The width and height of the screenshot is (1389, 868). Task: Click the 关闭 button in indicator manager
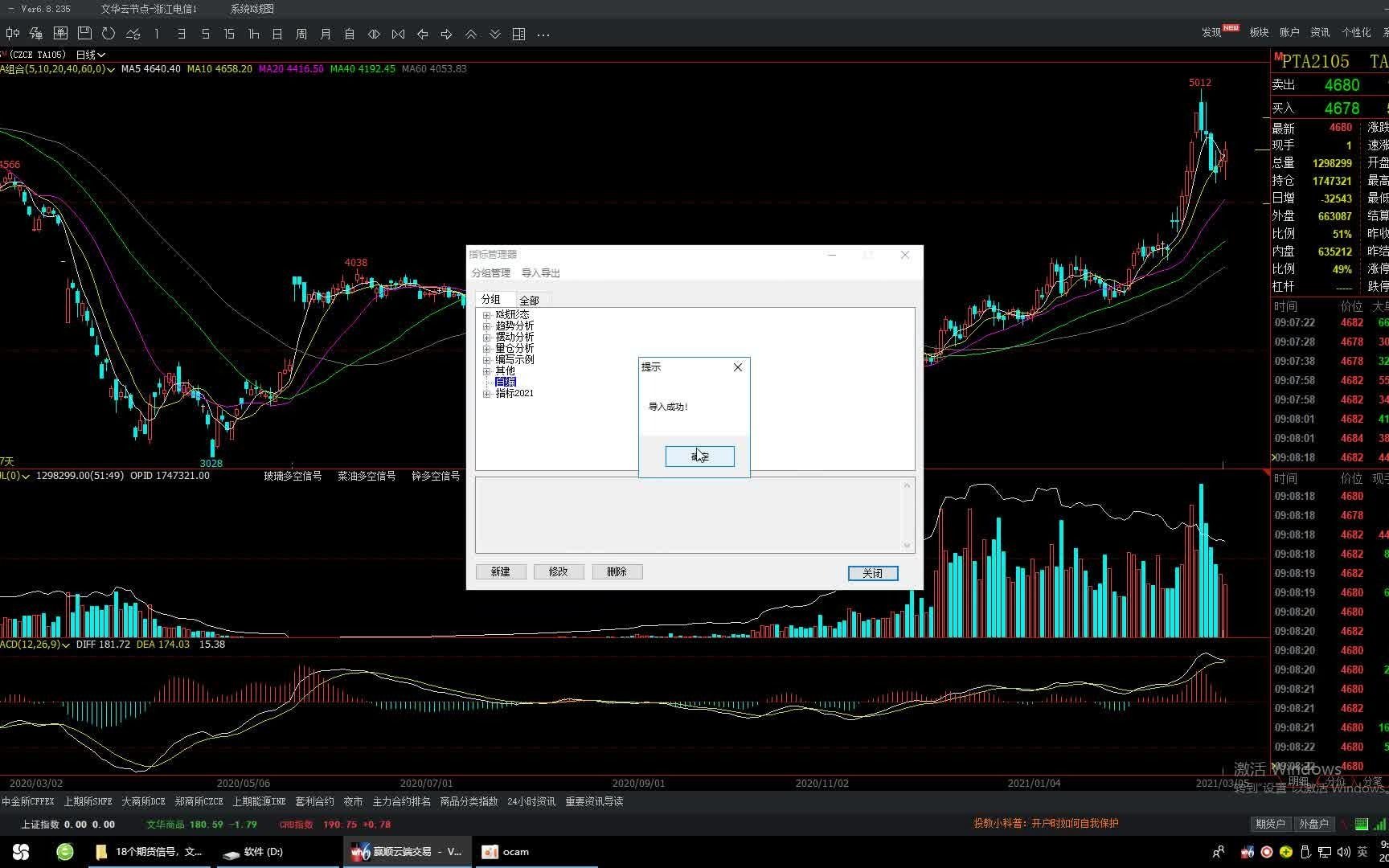(x=873, y=573)
